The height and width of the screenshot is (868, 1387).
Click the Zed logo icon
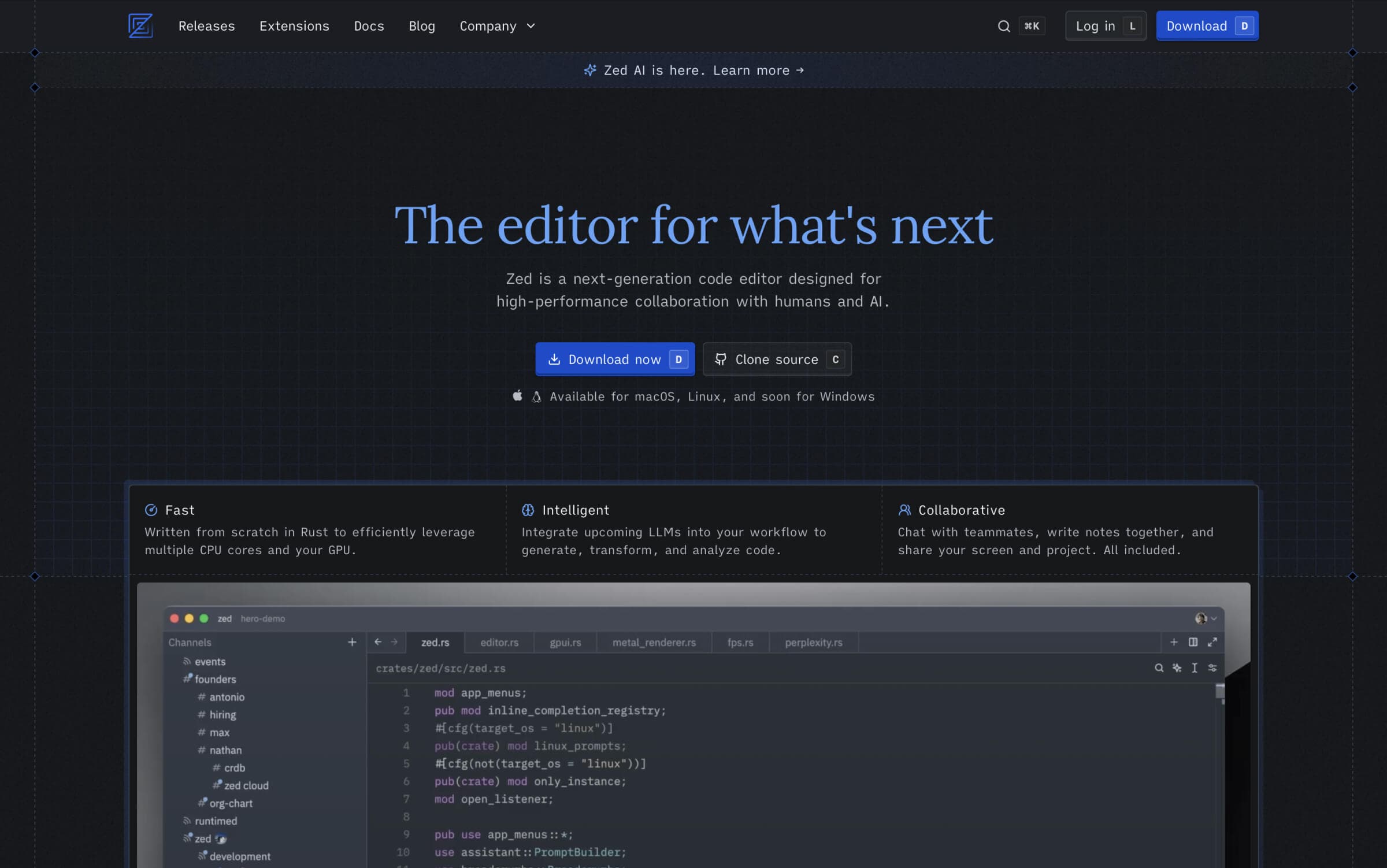pyautogui.click(x=140, y=25)
